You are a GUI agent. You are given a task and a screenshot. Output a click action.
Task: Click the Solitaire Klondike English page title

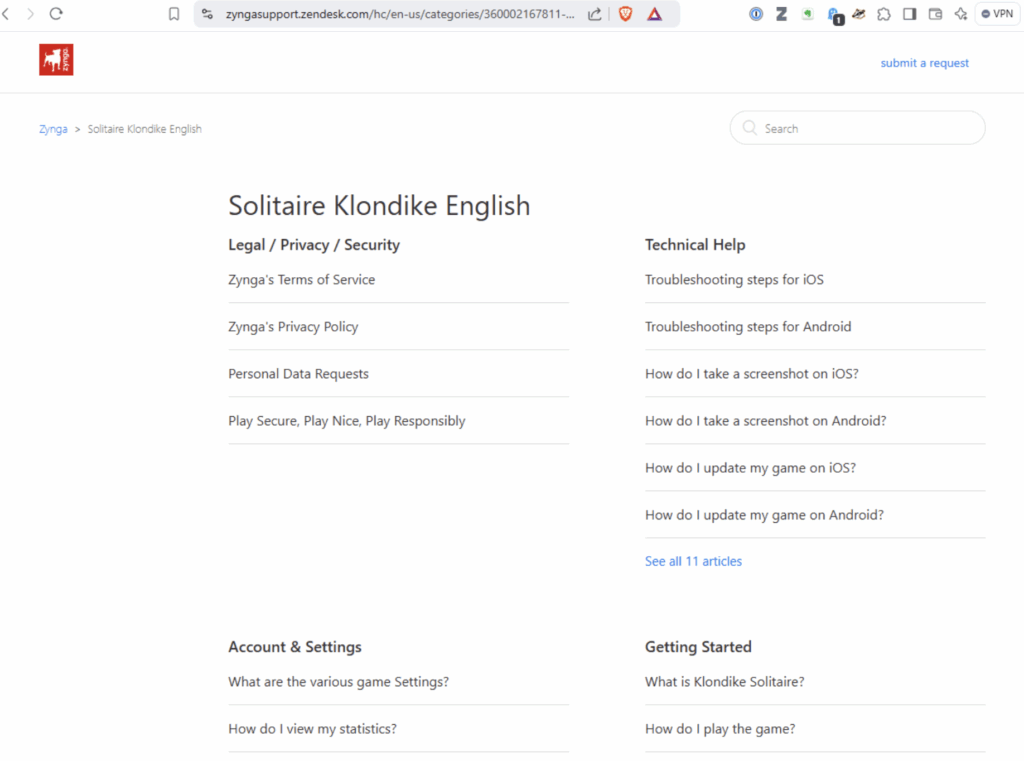pos(379,206)
